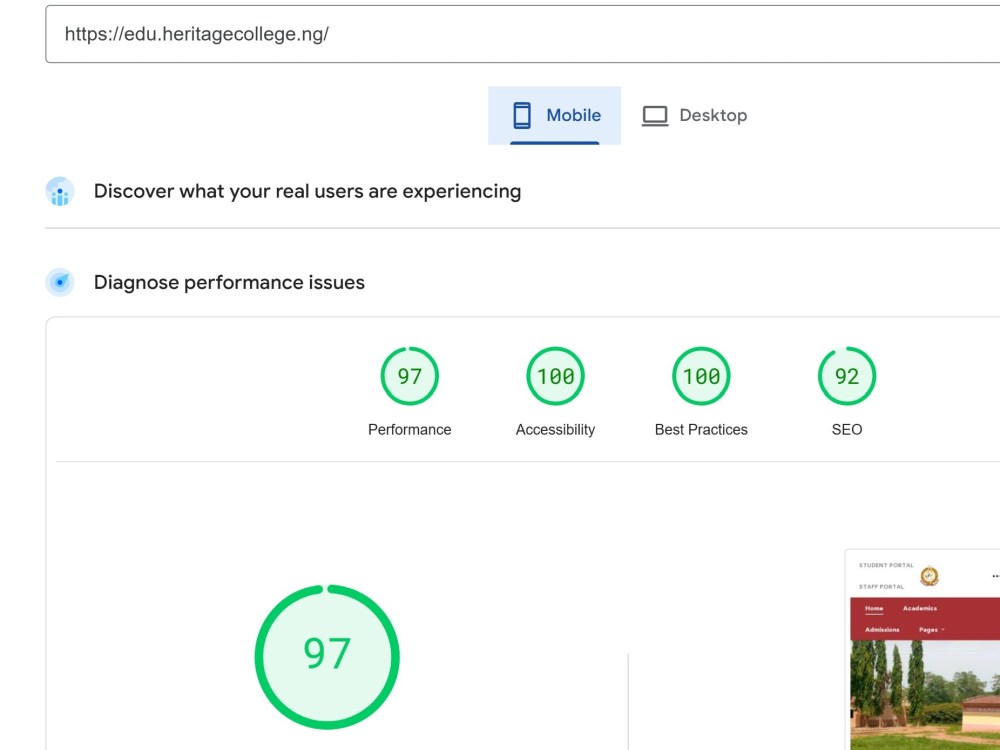
Task: Switch to the Mobile tab
Action: (554, 115)
